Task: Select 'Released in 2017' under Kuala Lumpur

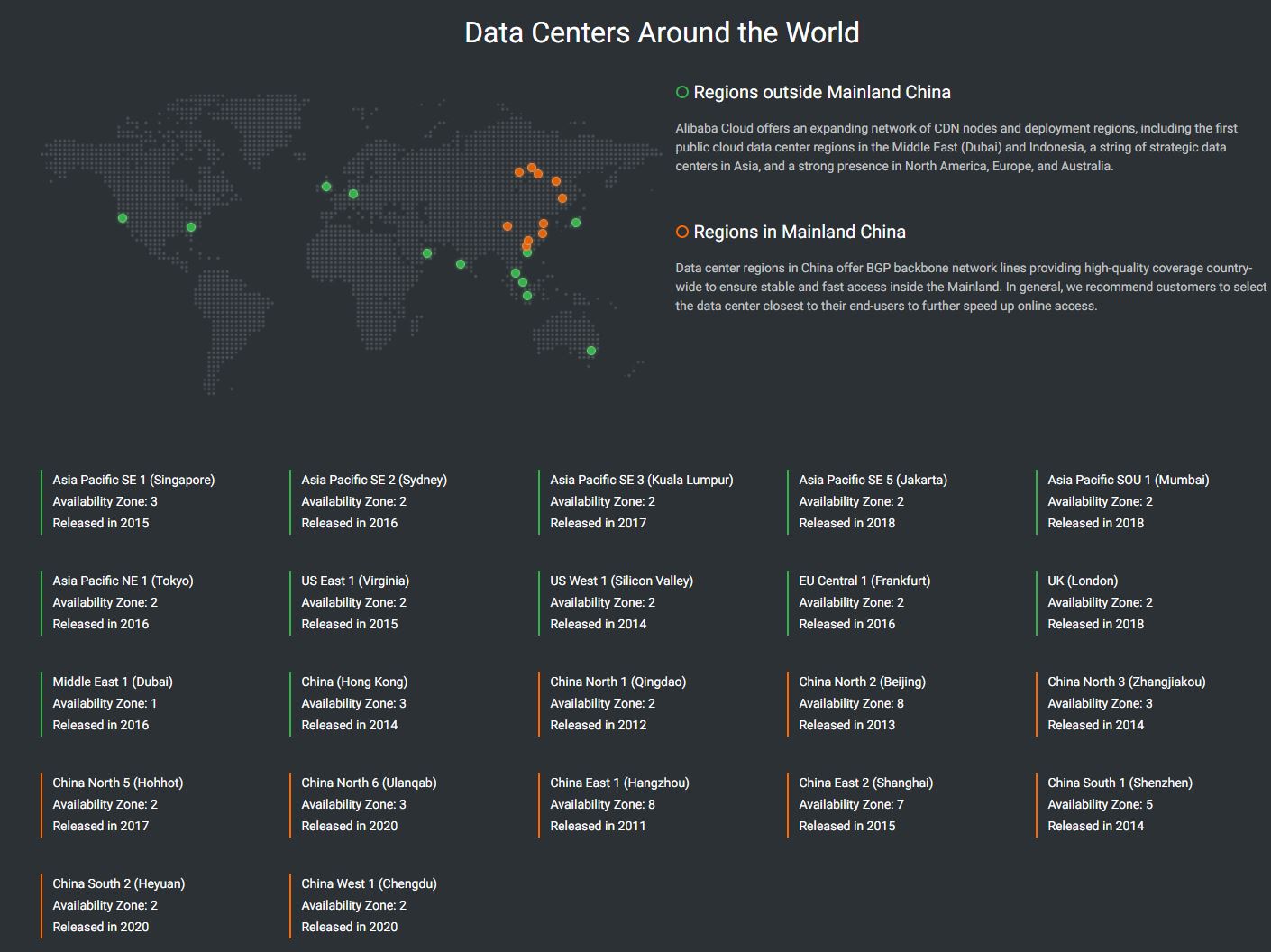Action: [x=599, y=523]
